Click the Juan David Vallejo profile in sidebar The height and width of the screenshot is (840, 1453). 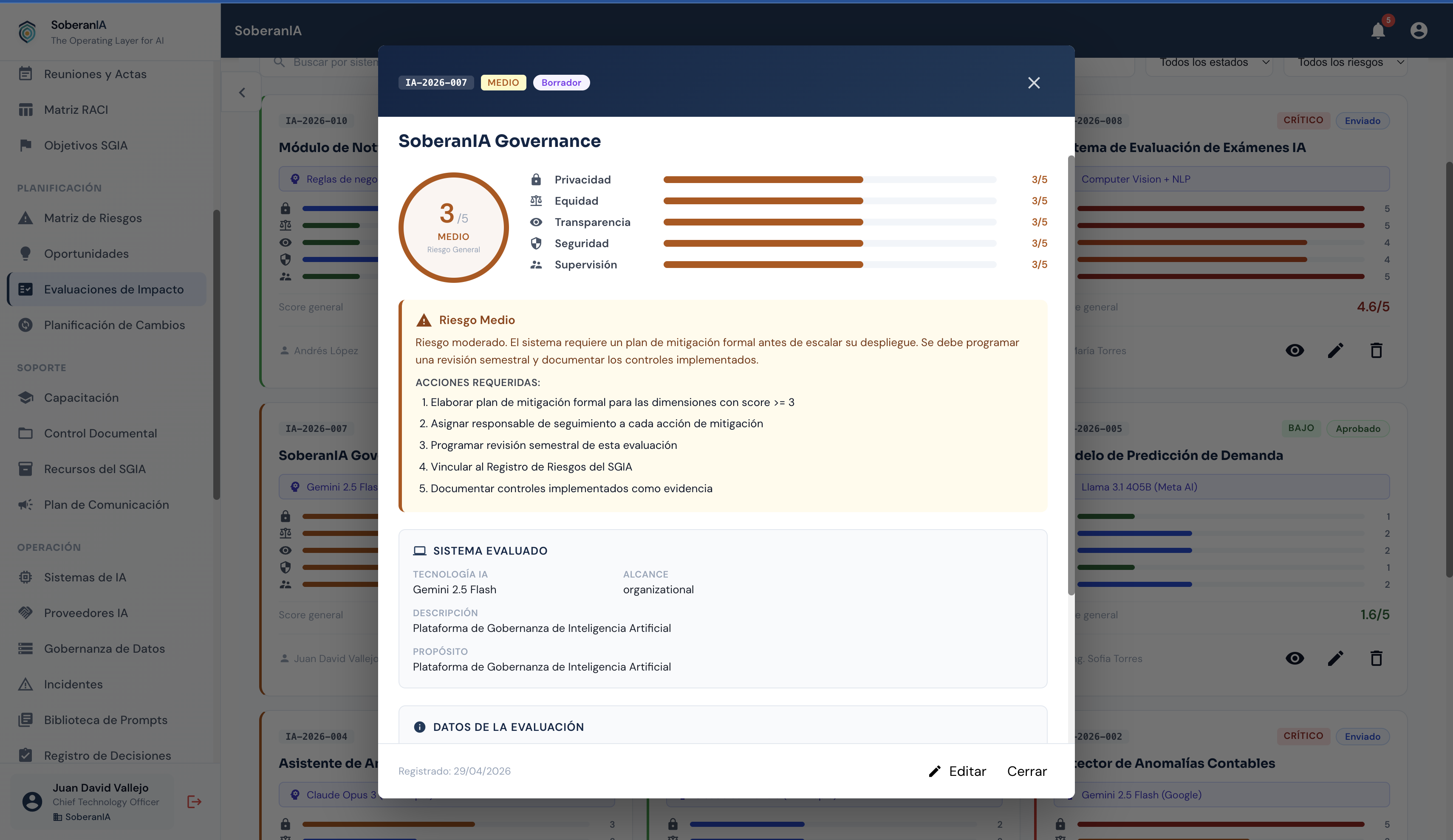[x=92, y=801]
